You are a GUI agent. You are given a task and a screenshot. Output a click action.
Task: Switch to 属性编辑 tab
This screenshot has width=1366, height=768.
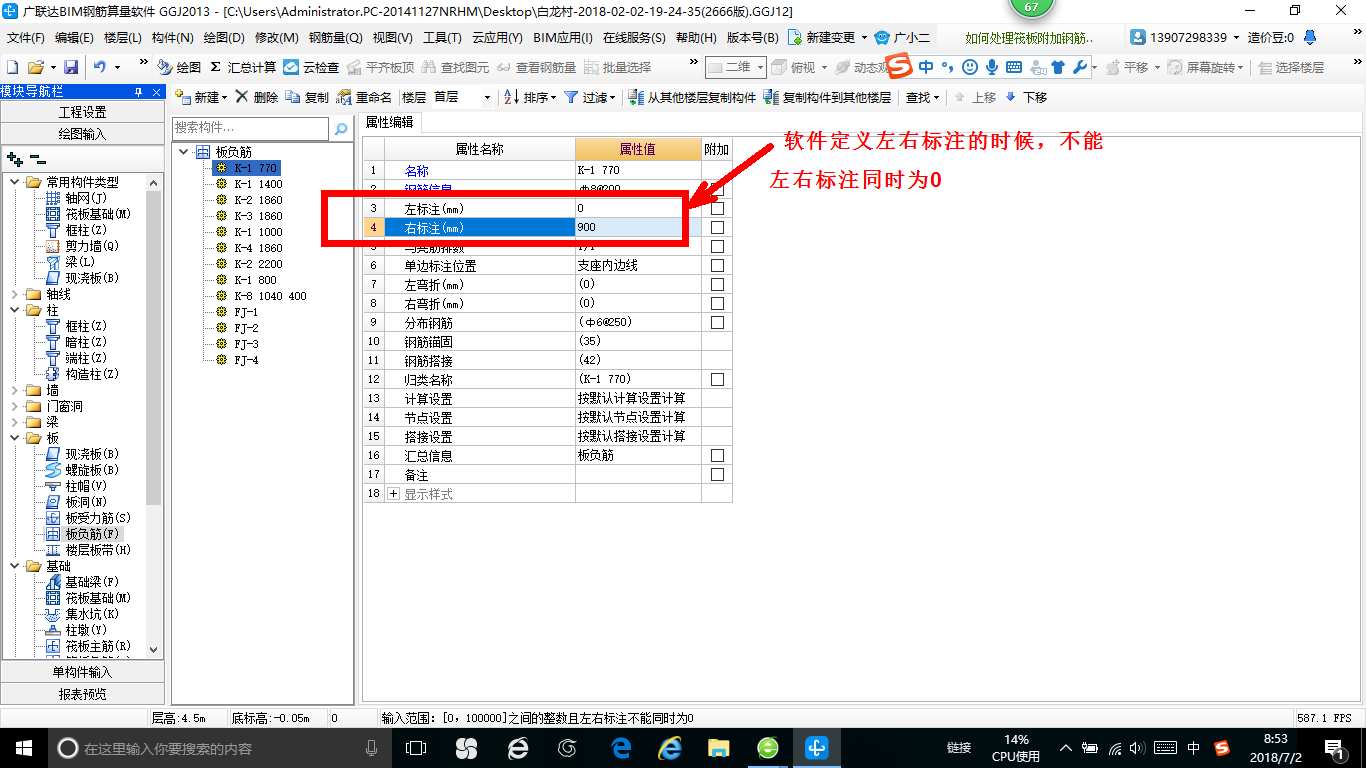pyautogui.click(x=389, y=123)
